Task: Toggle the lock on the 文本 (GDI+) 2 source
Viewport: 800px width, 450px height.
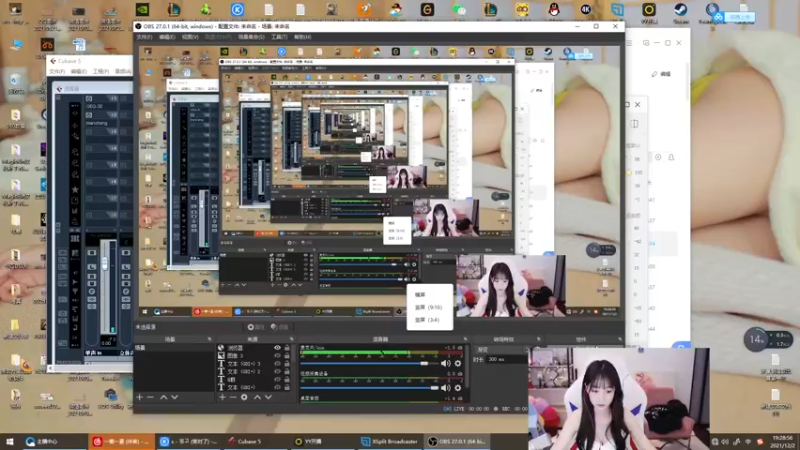Action: pyautogui.click(x=287, y=371)
